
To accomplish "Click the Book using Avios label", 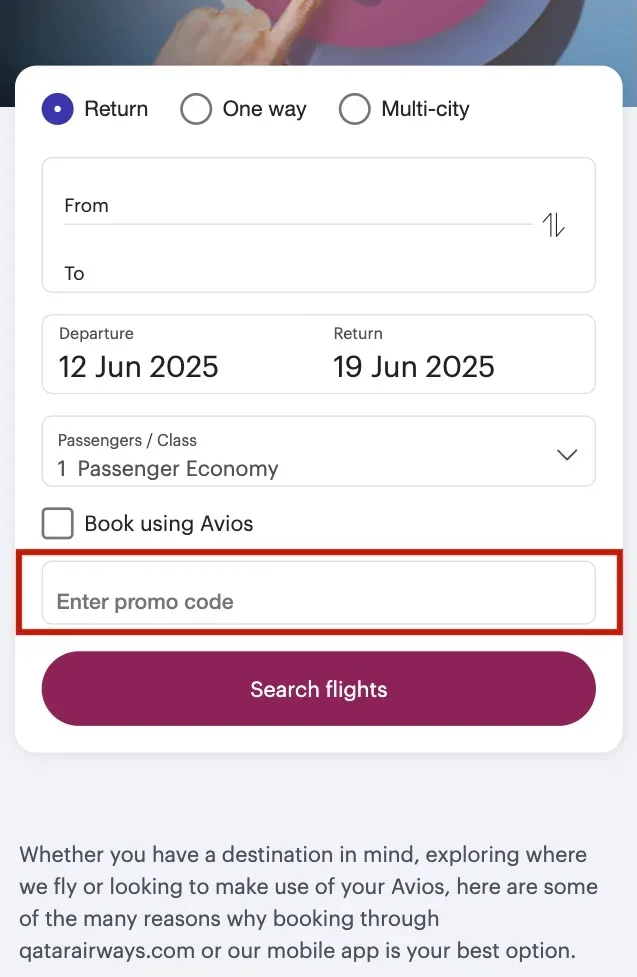I will [170, 522].
